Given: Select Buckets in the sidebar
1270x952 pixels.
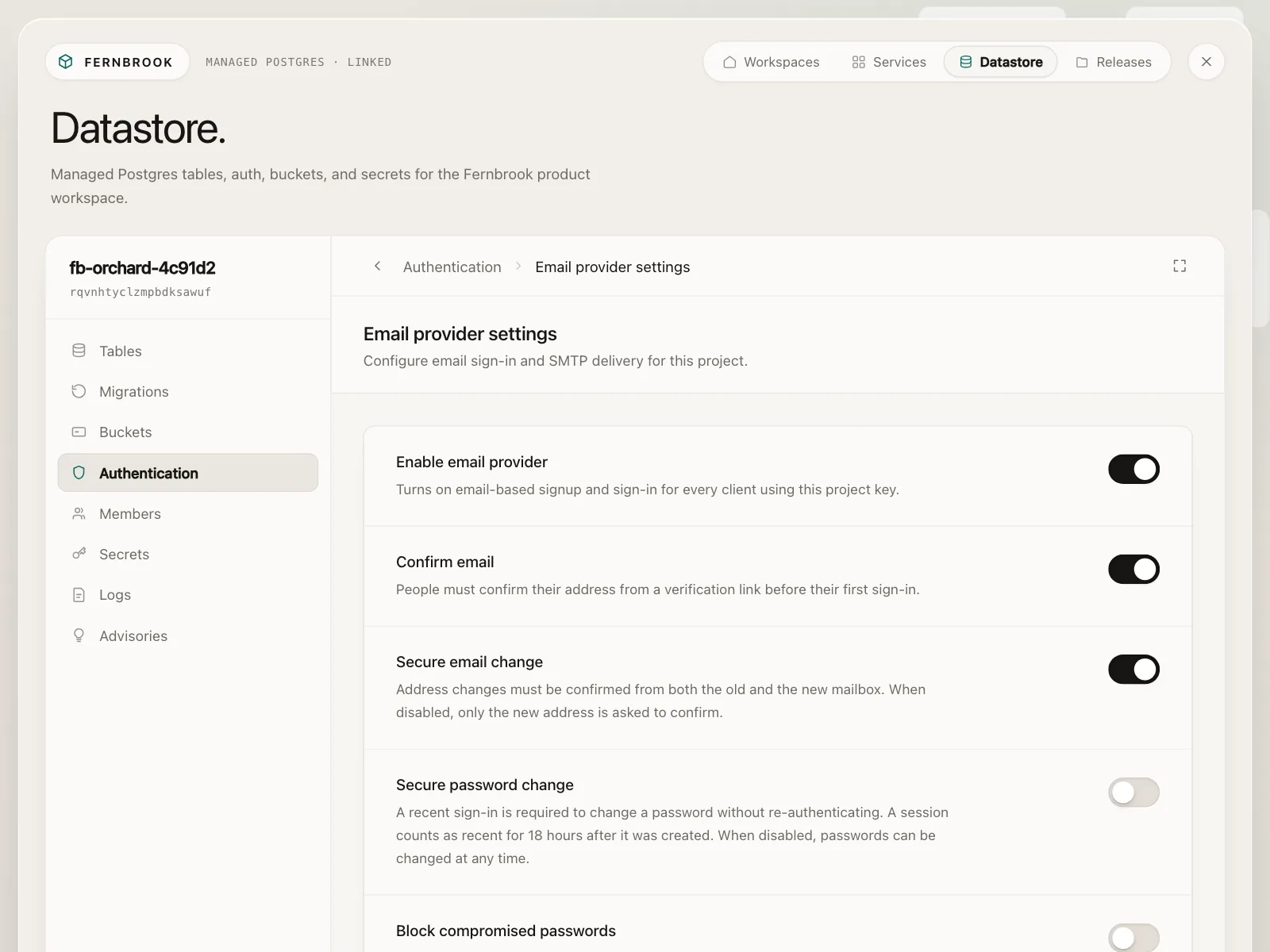Looking at the screenshot, I should click(188, 432).
